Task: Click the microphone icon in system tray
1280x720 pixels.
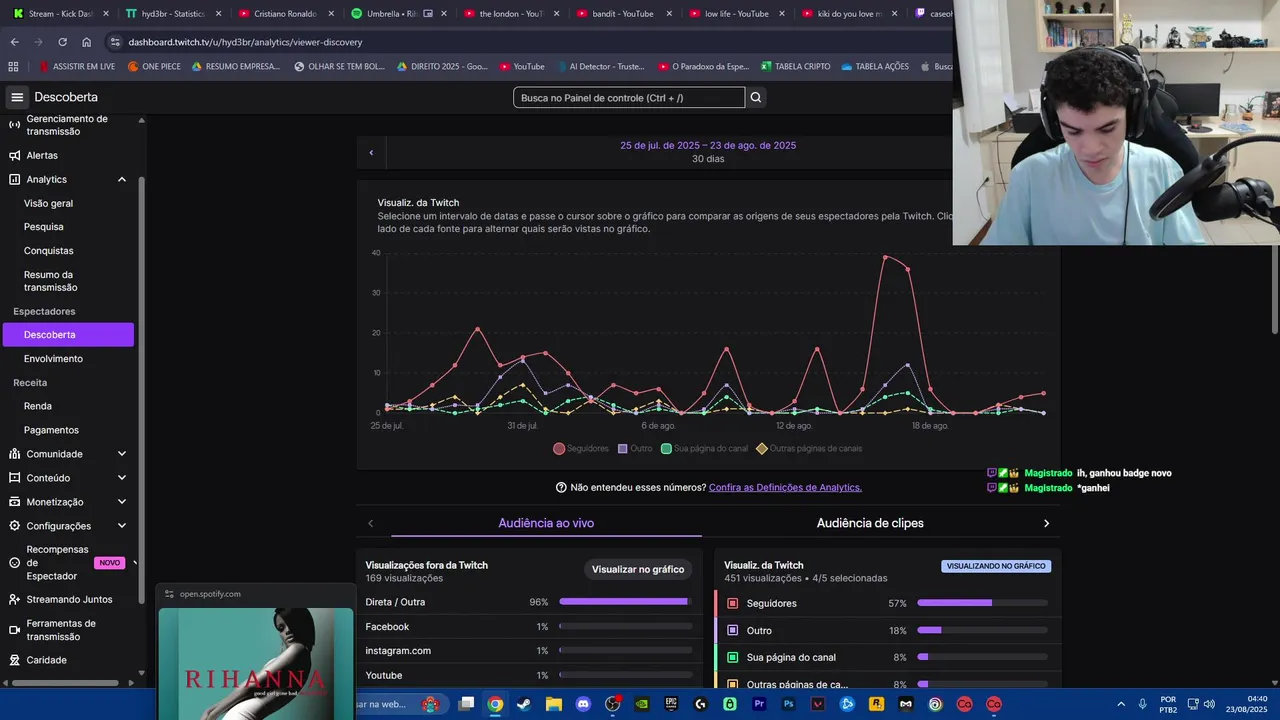Action: coord(1142,704)
